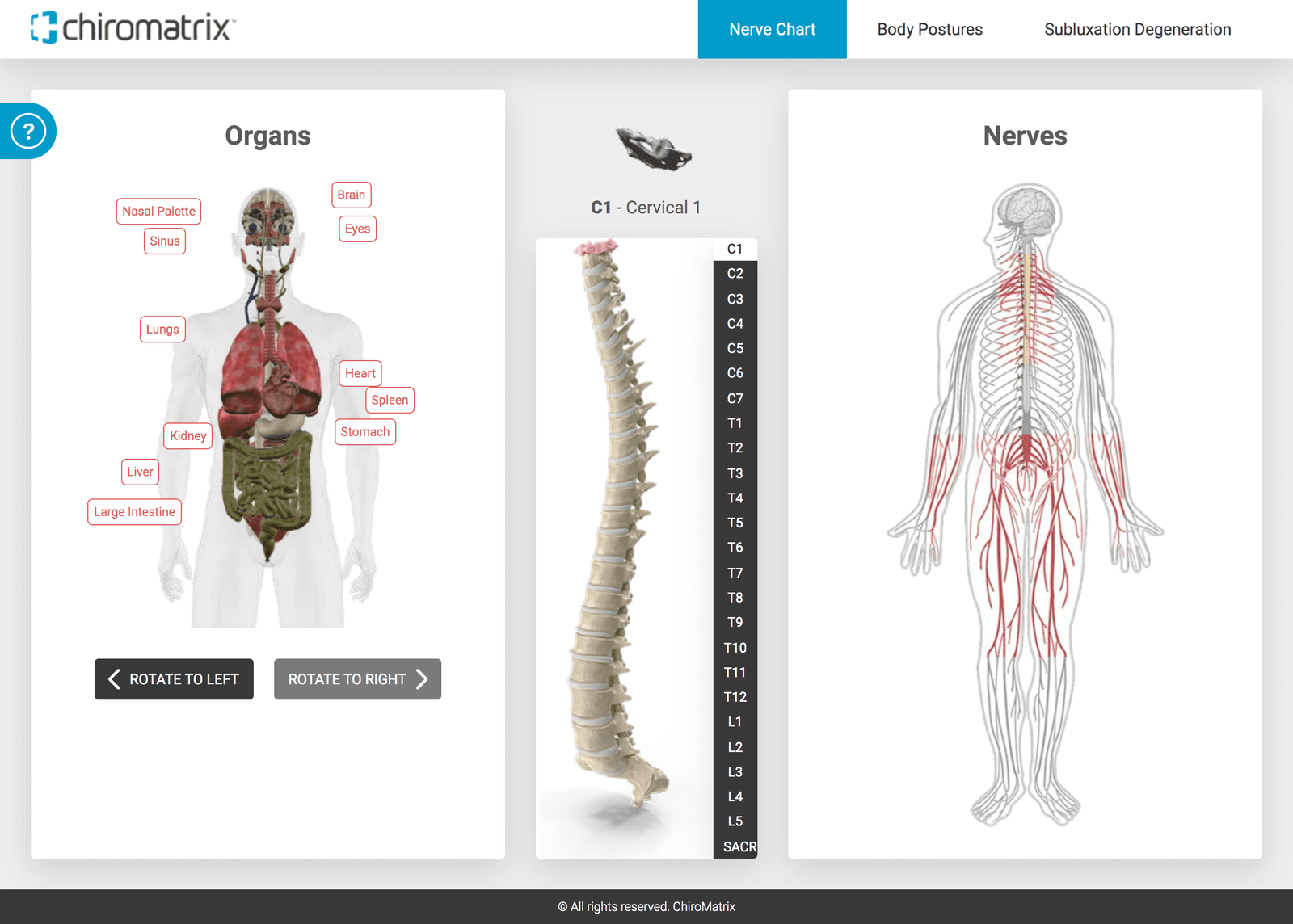Select the Heart organ label
Screen dimensions: 1293x924
click(x=360, y=373)
